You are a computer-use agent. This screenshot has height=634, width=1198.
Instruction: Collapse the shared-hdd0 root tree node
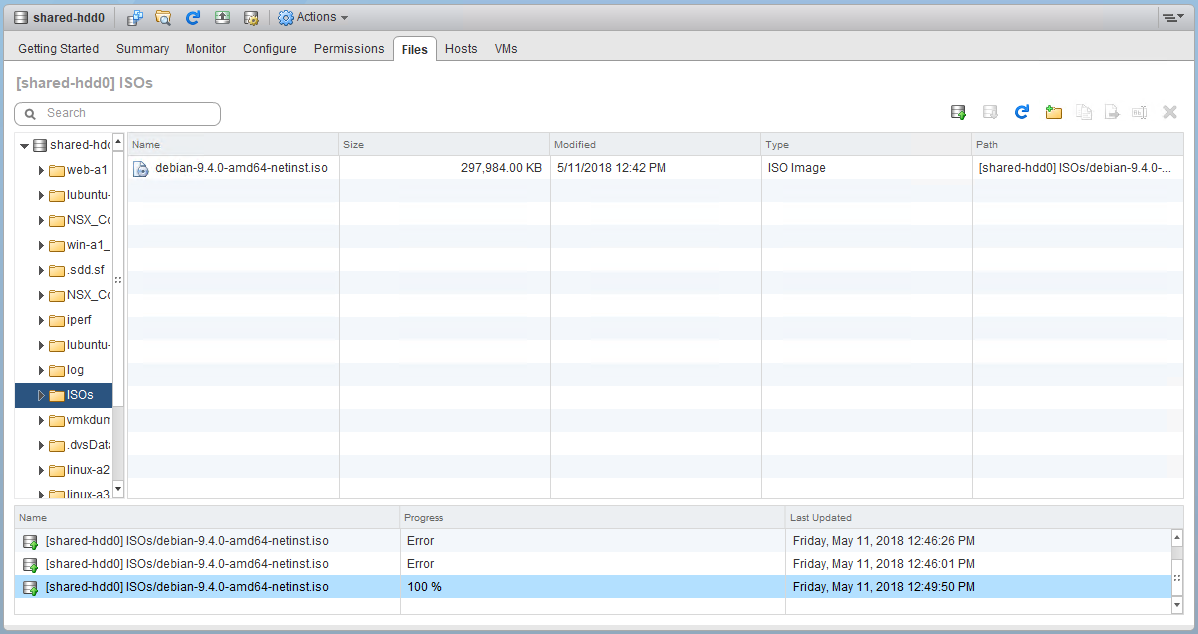point(24,146)
